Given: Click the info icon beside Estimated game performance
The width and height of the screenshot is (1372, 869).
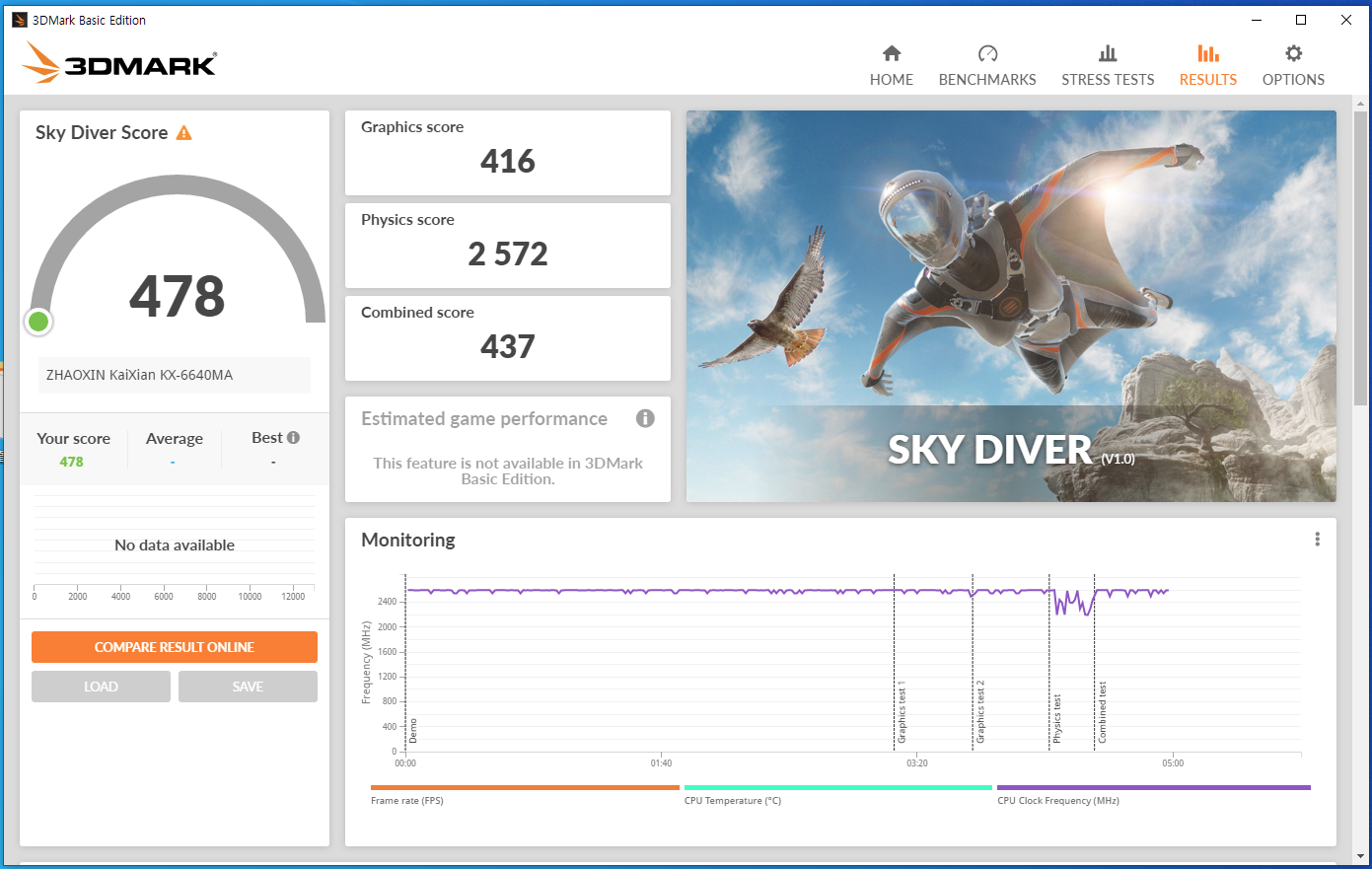Looking at the screenshot, I should 645,418.
